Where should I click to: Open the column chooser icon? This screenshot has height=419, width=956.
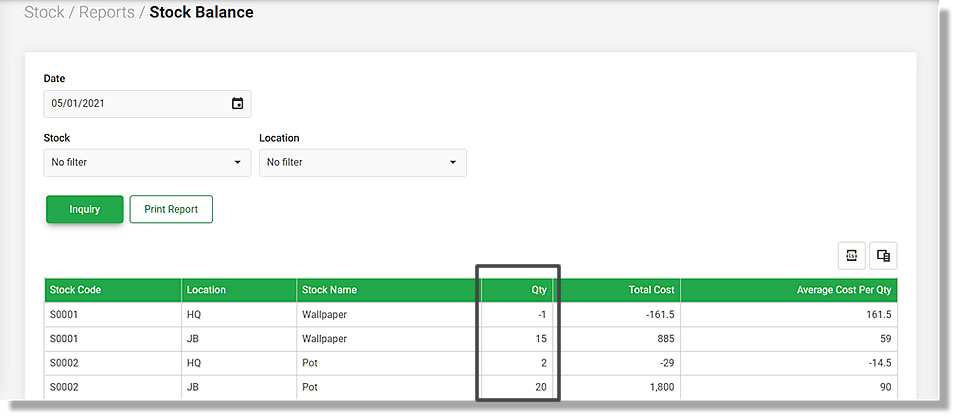[883, 256]
